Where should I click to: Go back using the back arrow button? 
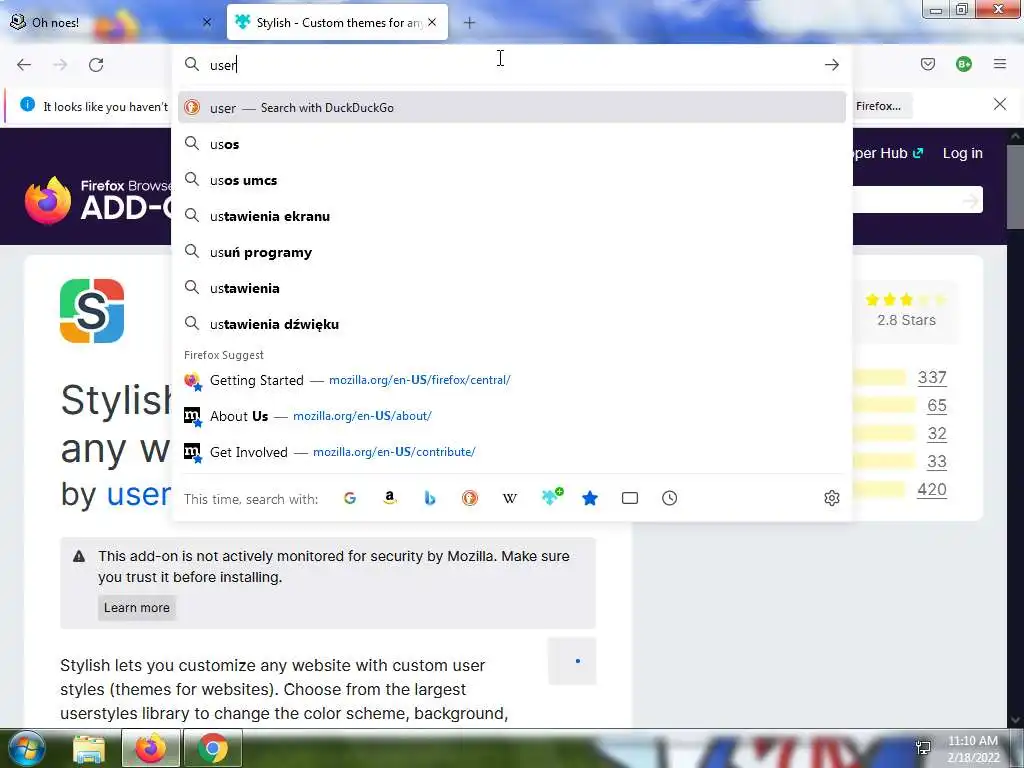(x=24, y=65)
